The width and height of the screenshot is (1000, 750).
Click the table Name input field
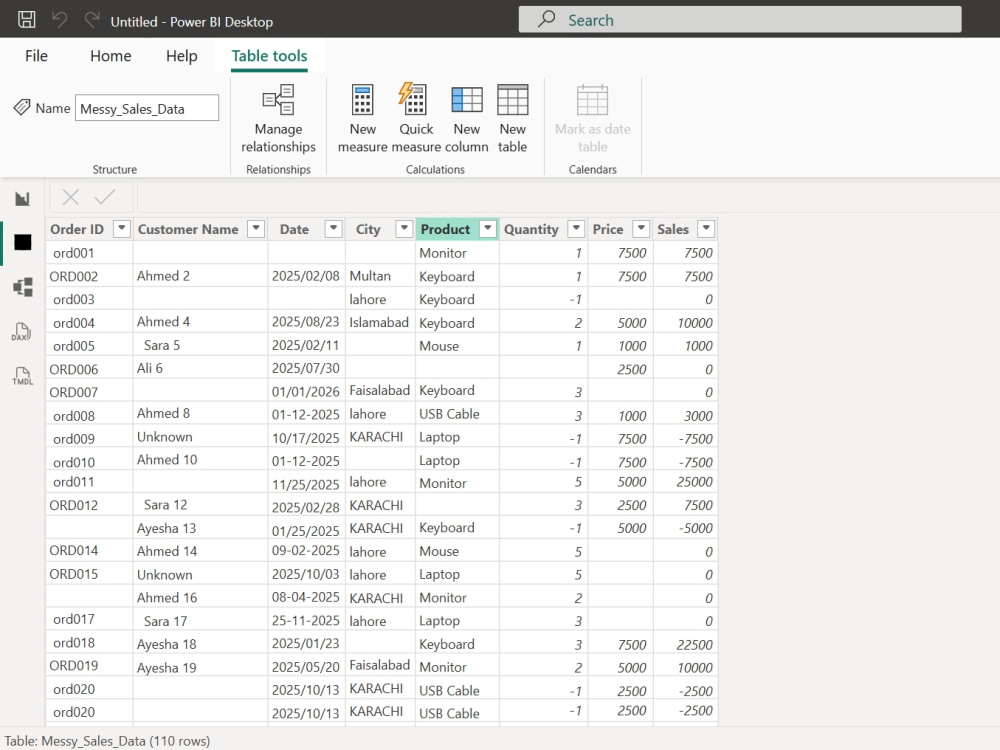[147, 108]
